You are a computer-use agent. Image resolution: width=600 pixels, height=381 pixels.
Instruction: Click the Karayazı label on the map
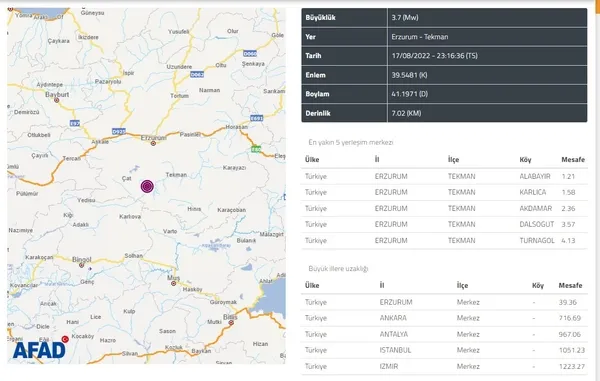click(x=234, y=168)
